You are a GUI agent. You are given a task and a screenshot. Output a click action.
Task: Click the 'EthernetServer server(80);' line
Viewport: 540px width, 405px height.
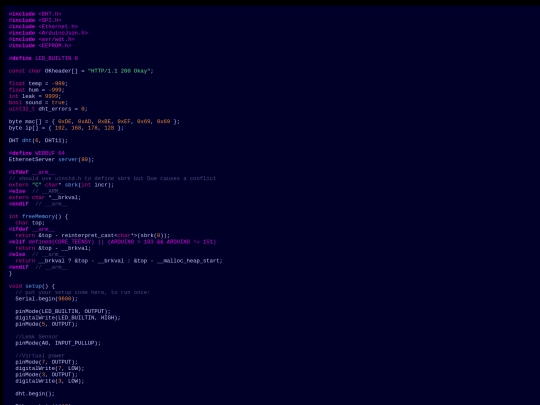tap(51, 159)
